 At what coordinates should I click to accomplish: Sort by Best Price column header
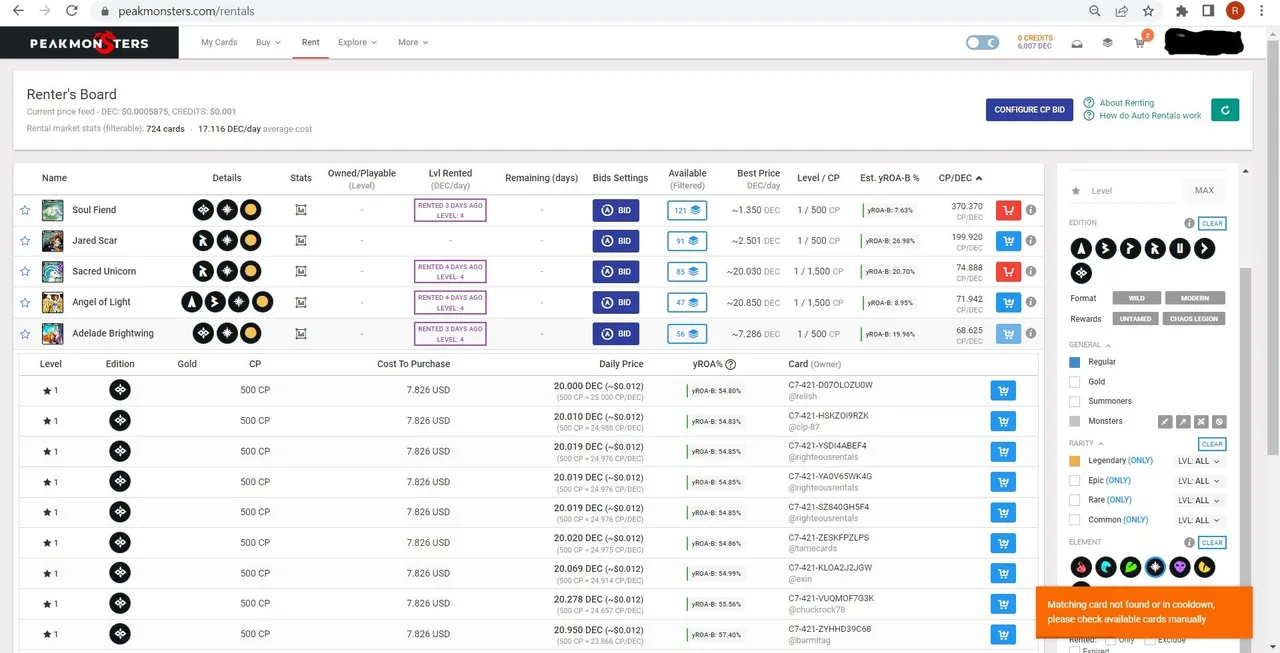pyautogui.click(x=758, y=178)
